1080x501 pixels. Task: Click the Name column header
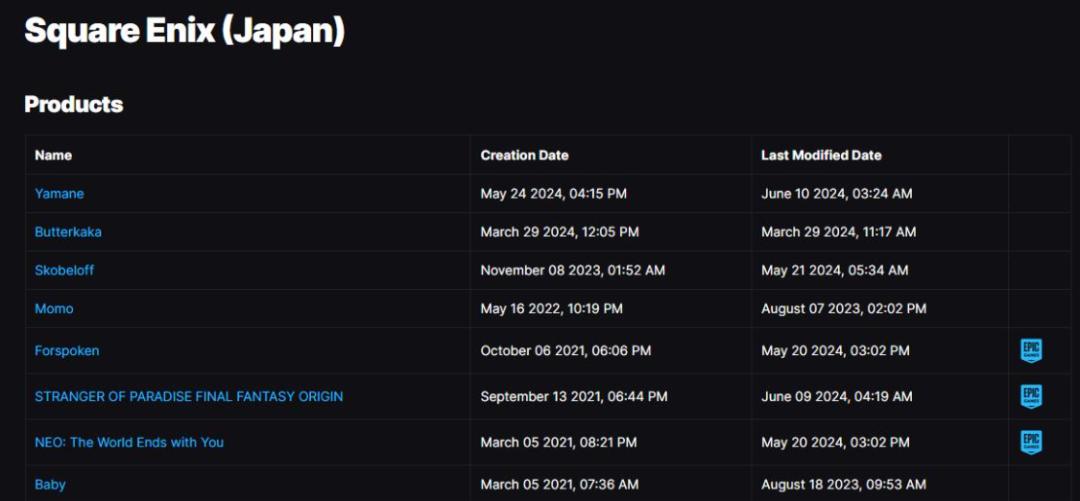coord(53,155)
